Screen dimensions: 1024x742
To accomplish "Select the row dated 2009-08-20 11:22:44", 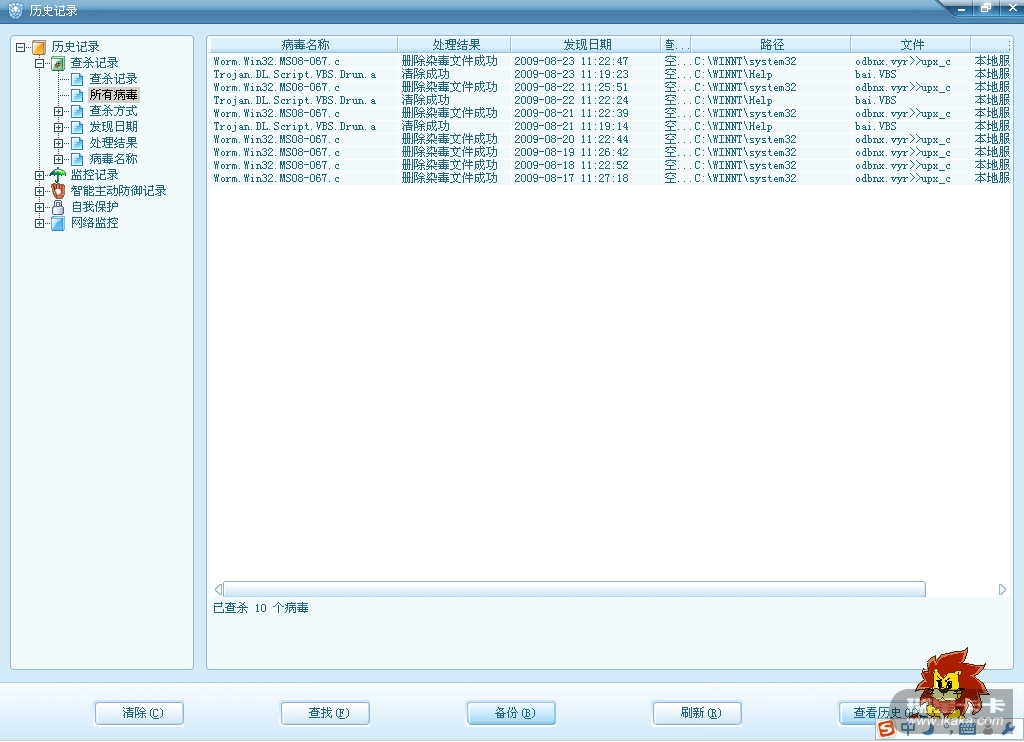I will click(610, 140).
